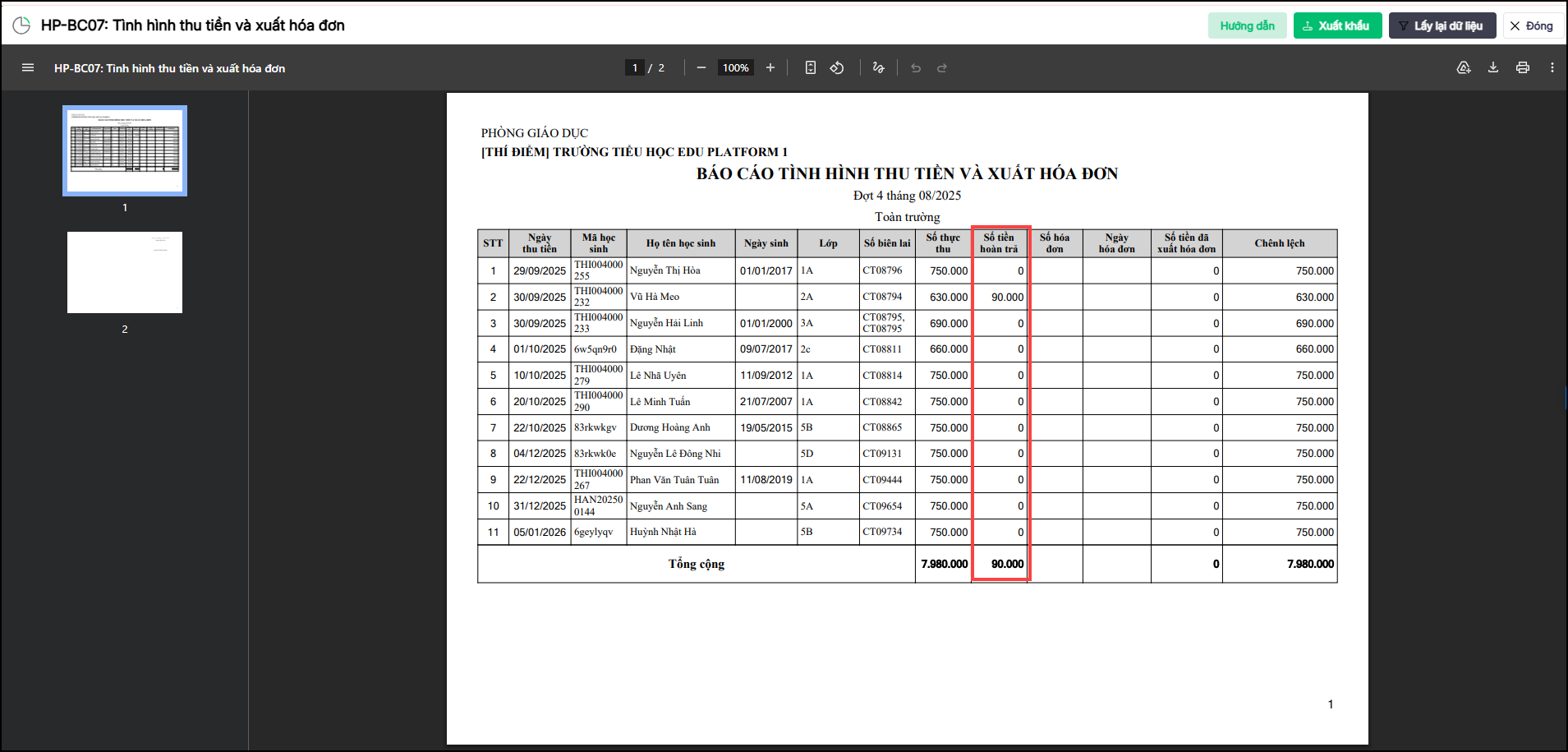Select the draw annotation tool
Image resolution: width=1568 pixels, height=752 pixels.
[x=878, y=67]
